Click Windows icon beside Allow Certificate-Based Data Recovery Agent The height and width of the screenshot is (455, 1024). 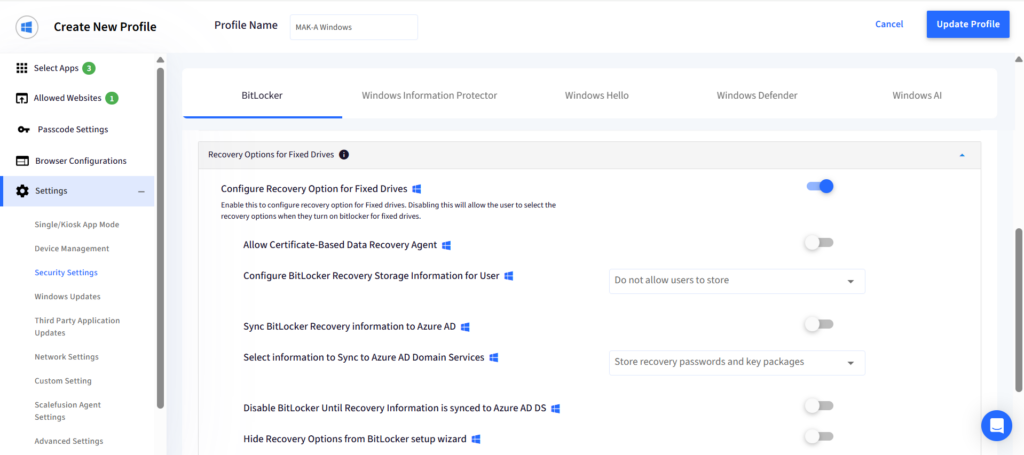[x=447, y=245]
